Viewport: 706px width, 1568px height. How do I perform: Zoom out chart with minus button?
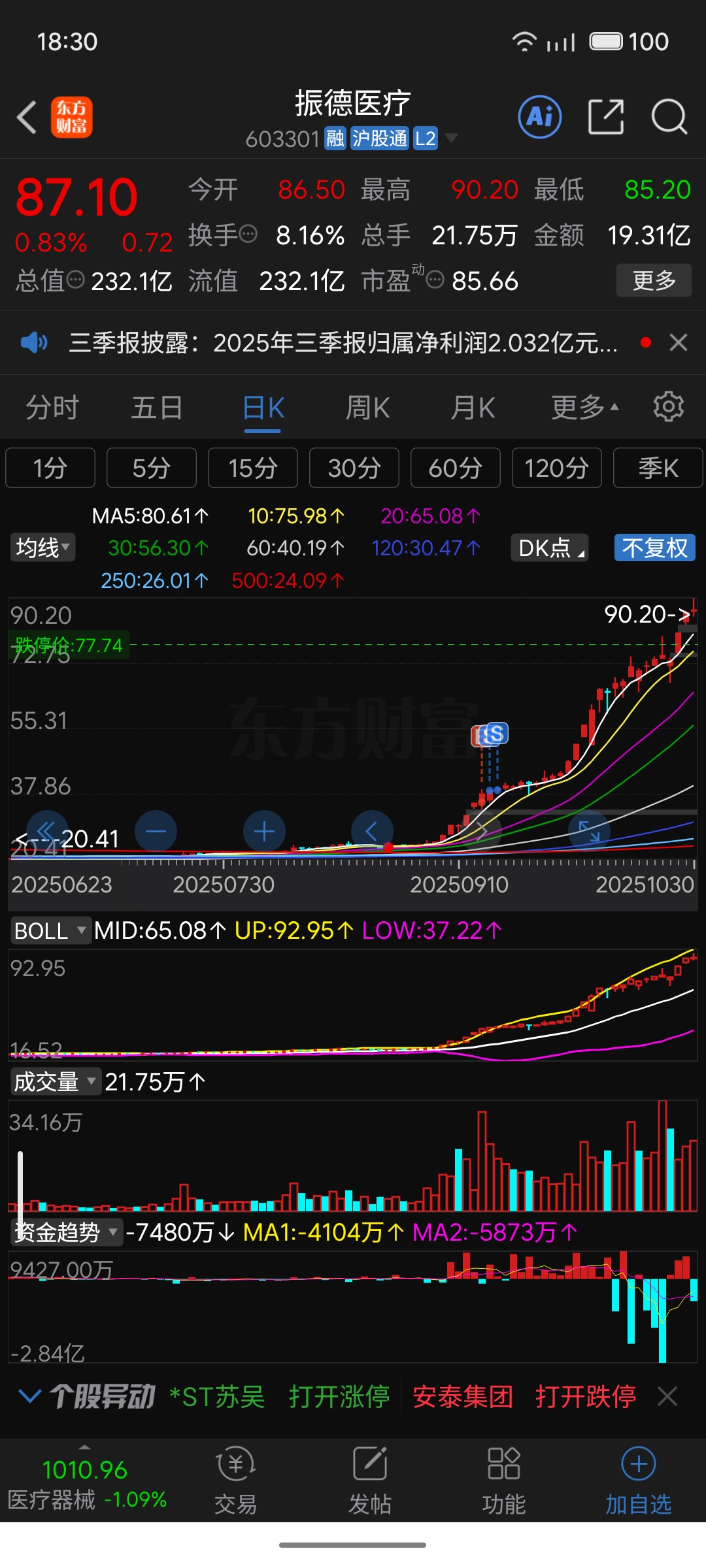tap(156, 831)
